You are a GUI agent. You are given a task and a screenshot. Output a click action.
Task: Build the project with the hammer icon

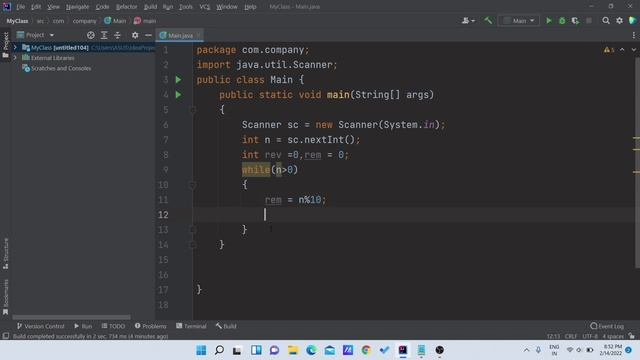(488, 20)
